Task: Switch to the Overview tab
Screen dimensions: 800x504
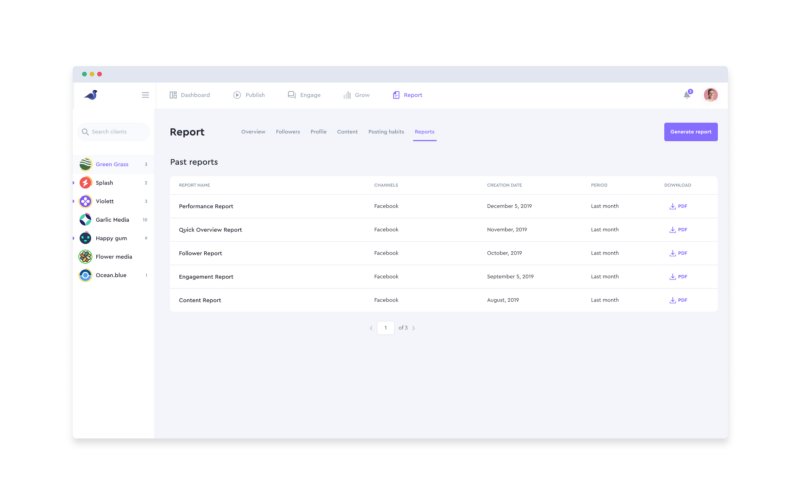Action: point(253,132)
